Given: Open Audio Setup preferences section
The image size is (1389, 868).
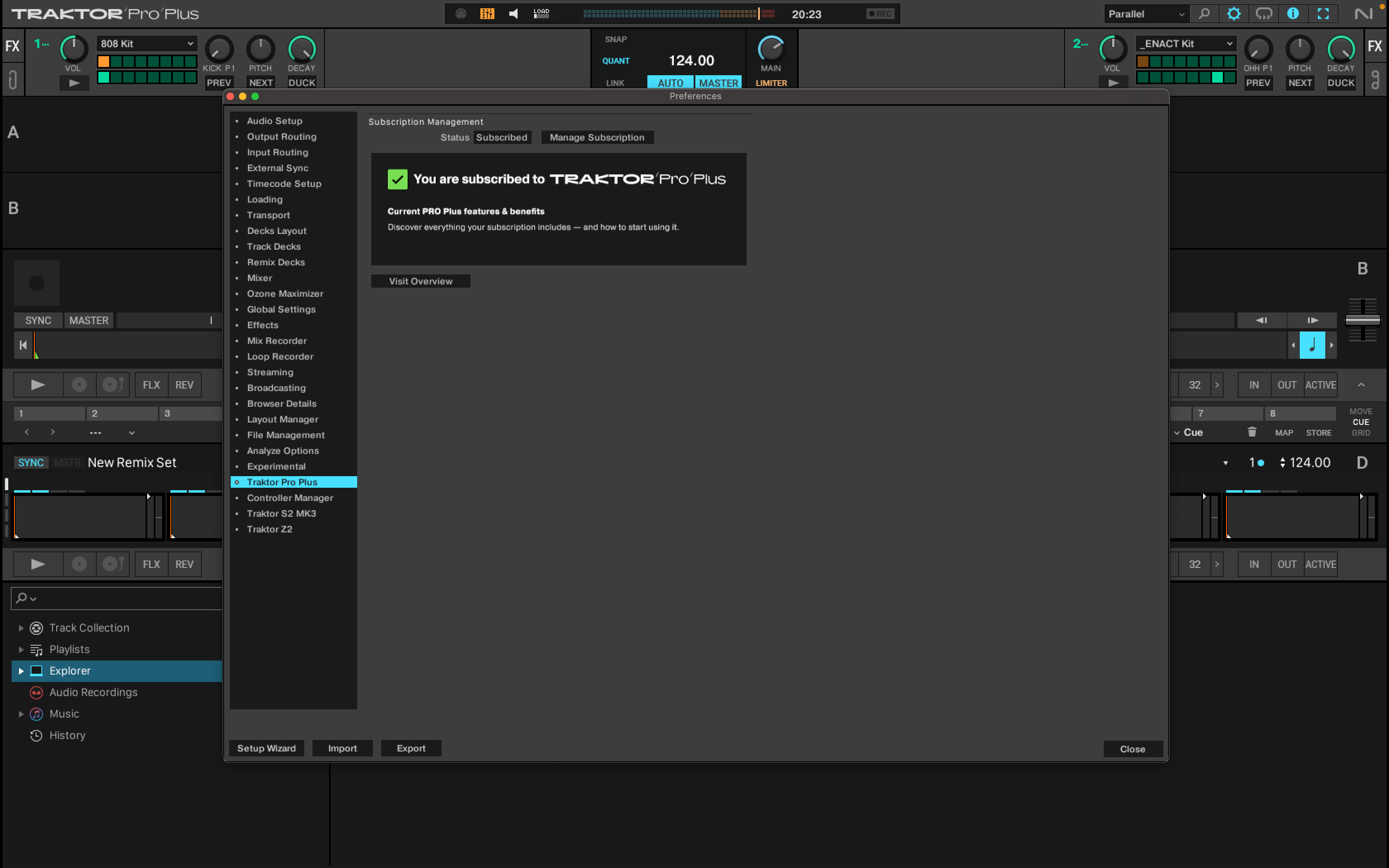Looking at the screenshot, I should coord(274,121).
